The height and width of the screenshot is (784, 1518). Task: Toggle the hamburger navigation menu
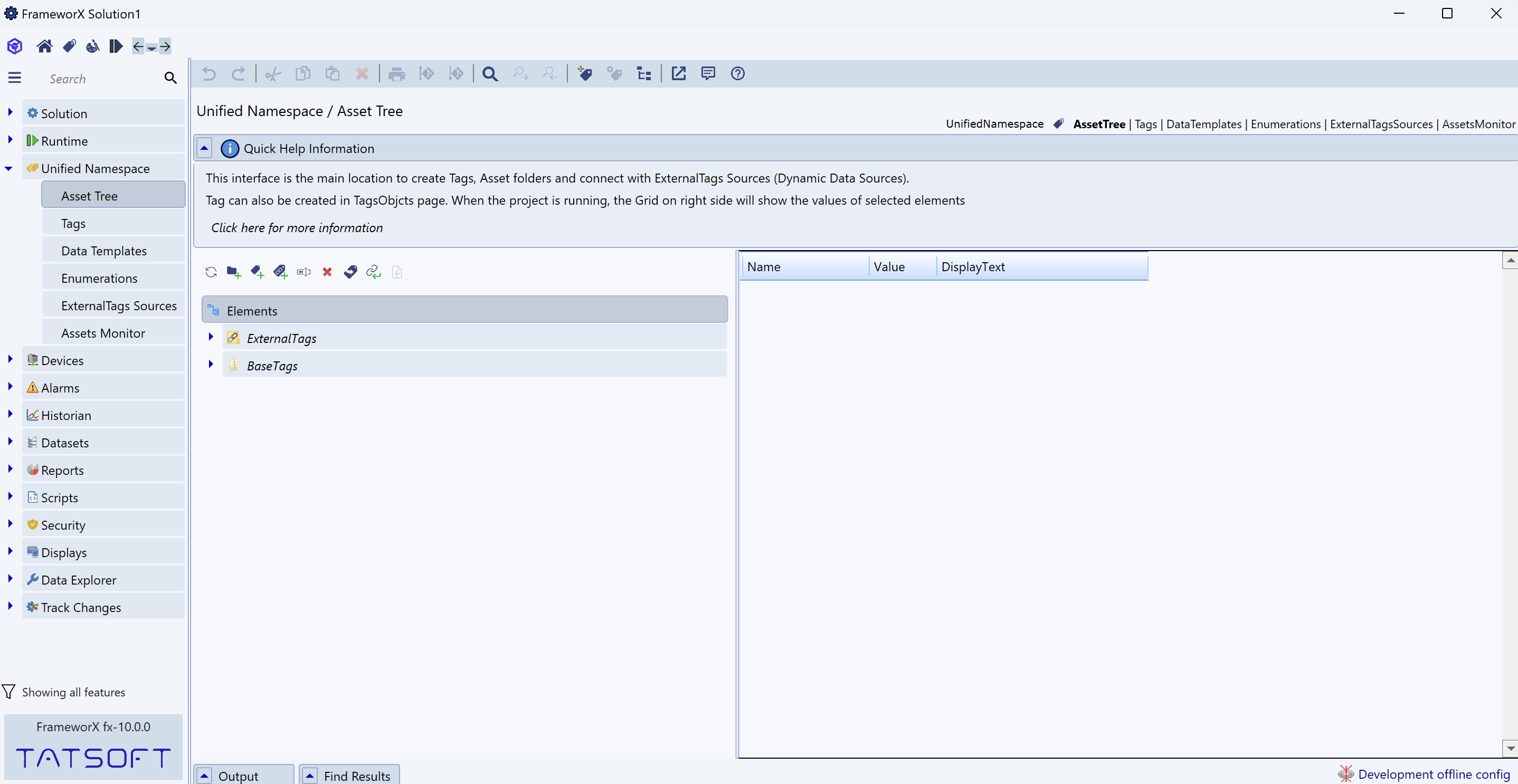tap(15, 78)
